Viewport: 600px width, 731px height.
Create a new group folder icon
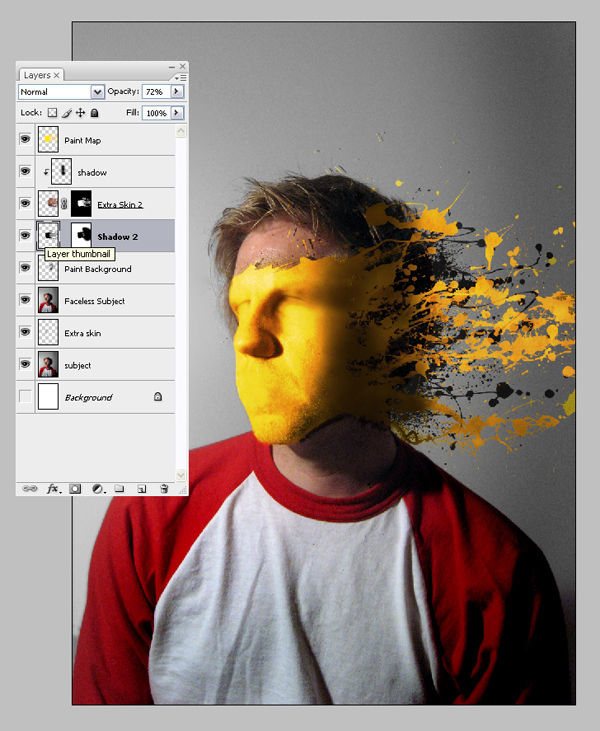(x=119, y=488)
